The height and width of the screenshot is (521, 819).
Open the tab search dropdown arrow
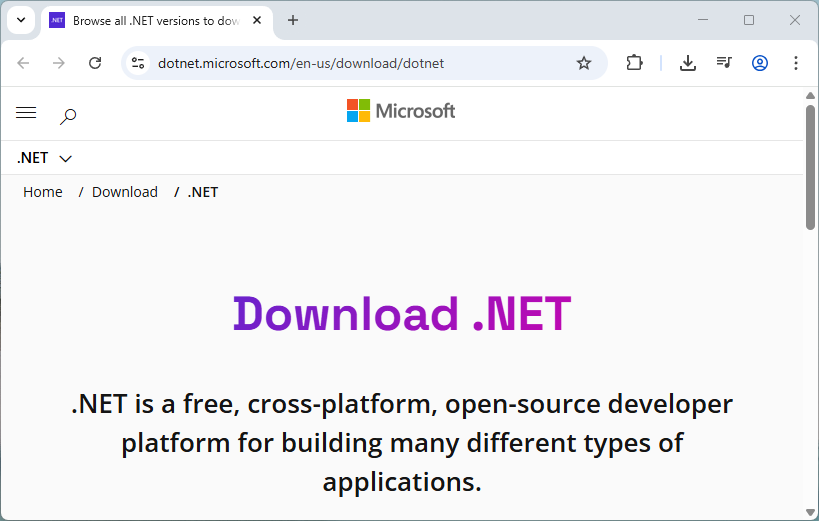tap(21, 20)
